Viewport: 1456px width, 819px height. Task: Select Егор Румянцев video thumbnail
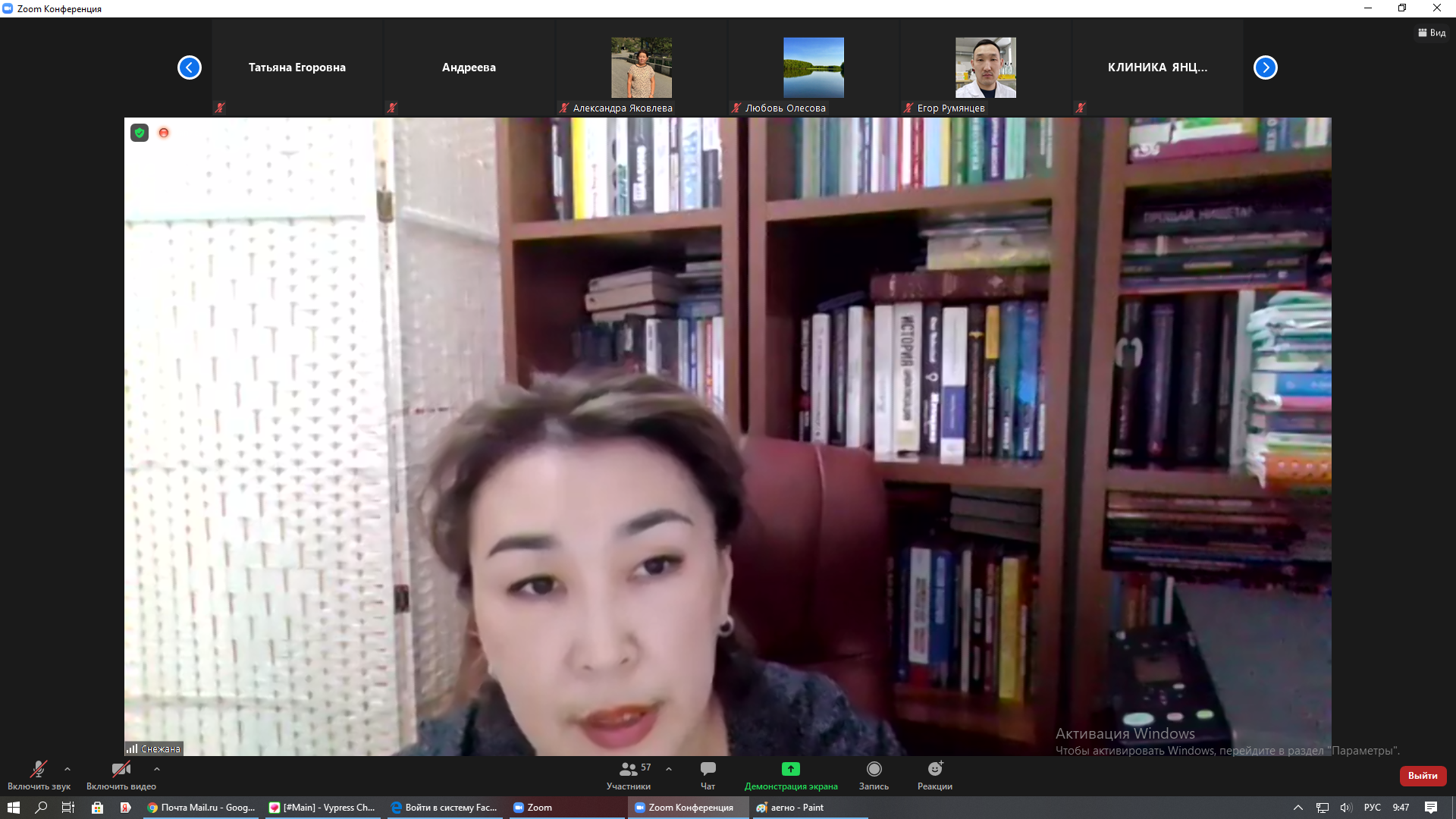click(x=986, y=67)
